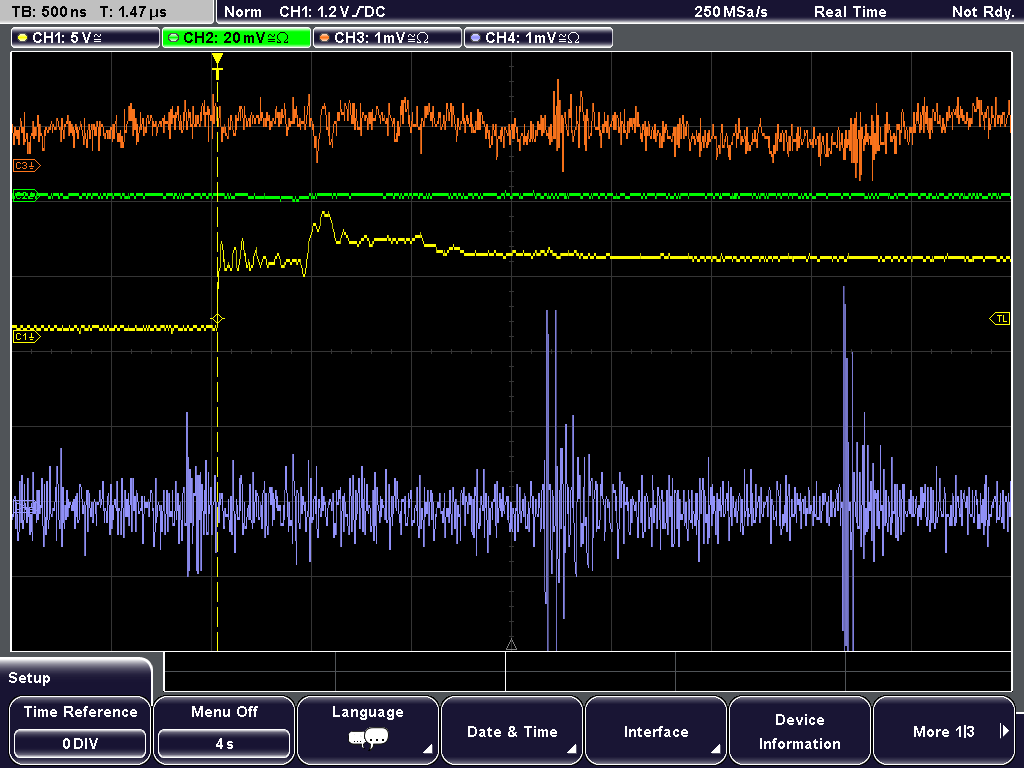The image size is (1024, 768).
Task: Click the C1 ground level marker
Action: click(x=26, y=336)
